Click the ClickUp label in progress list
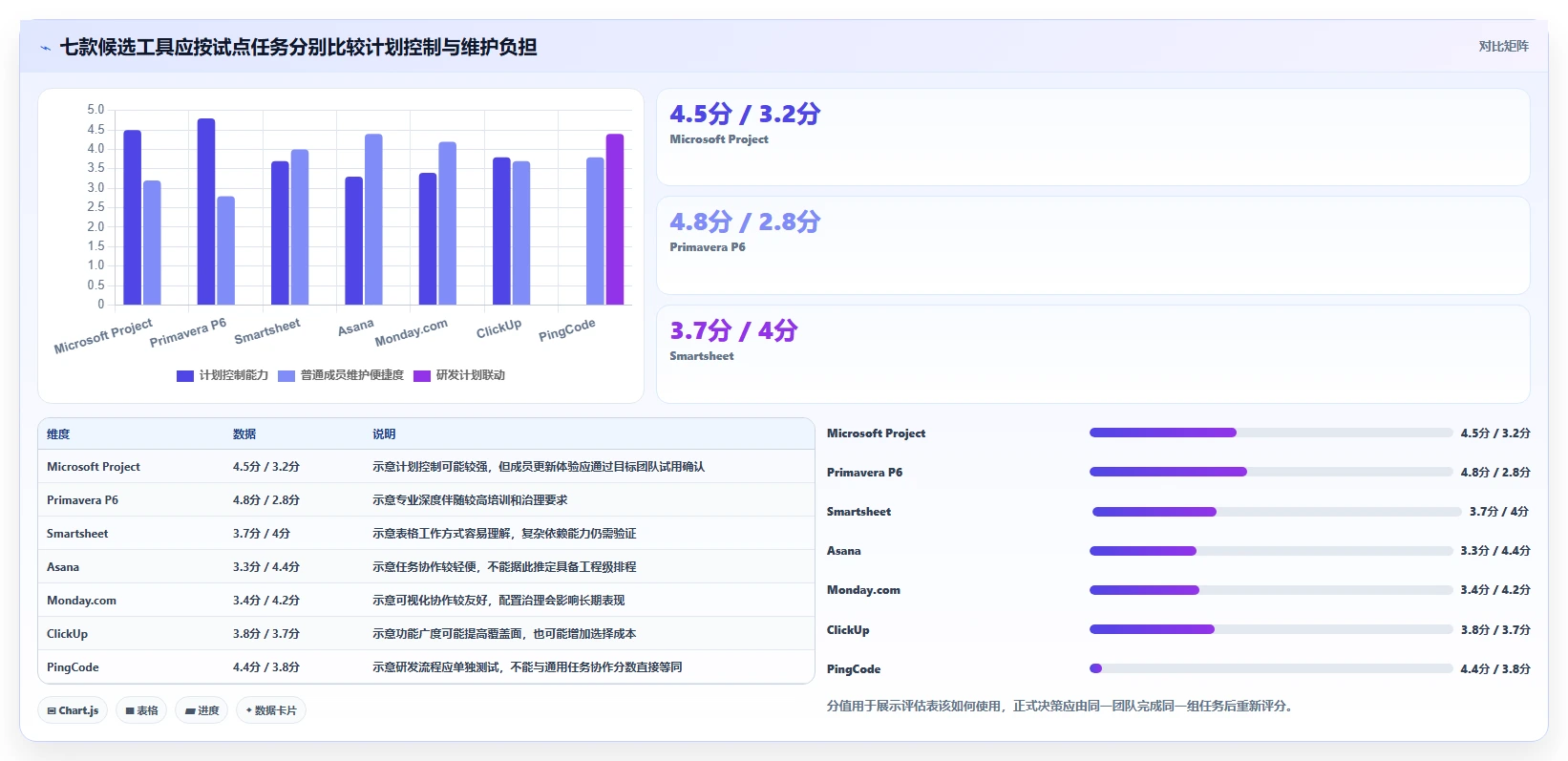The height and width of the screenshot is (761, 1568). (848, 630)
